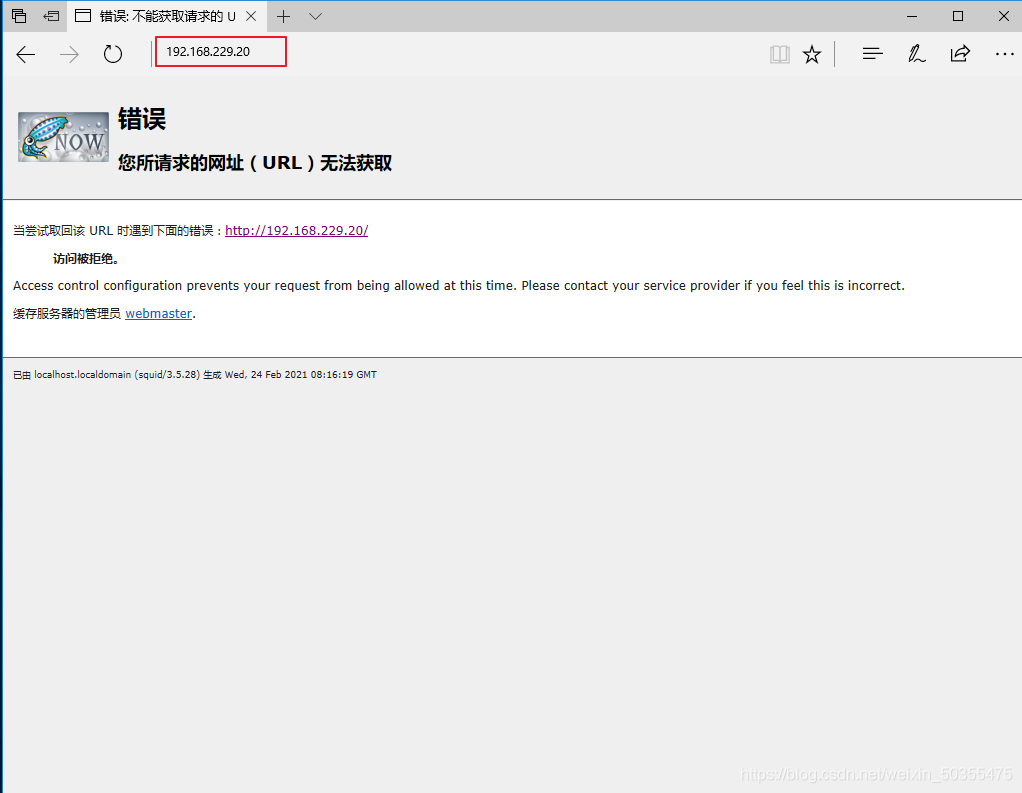
Task: Maximize the browser window
Action: (x=957, y=16)
